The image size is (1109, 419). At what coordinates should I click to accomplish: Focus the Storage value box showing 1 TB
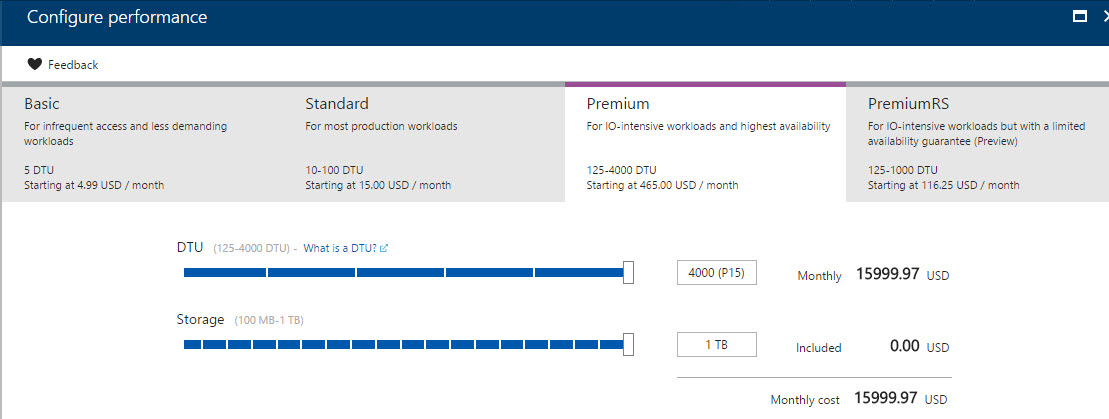click(x=716, y=345)
